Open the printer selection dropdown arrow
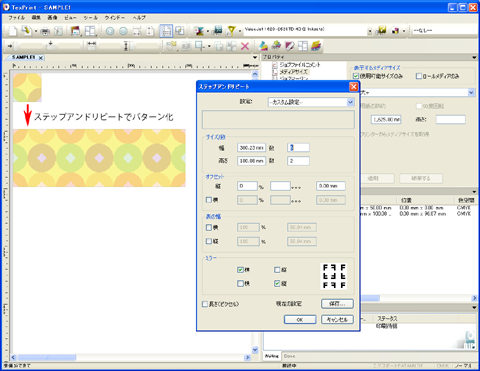This screenshot has width=480, height=371. pos(370,31)
